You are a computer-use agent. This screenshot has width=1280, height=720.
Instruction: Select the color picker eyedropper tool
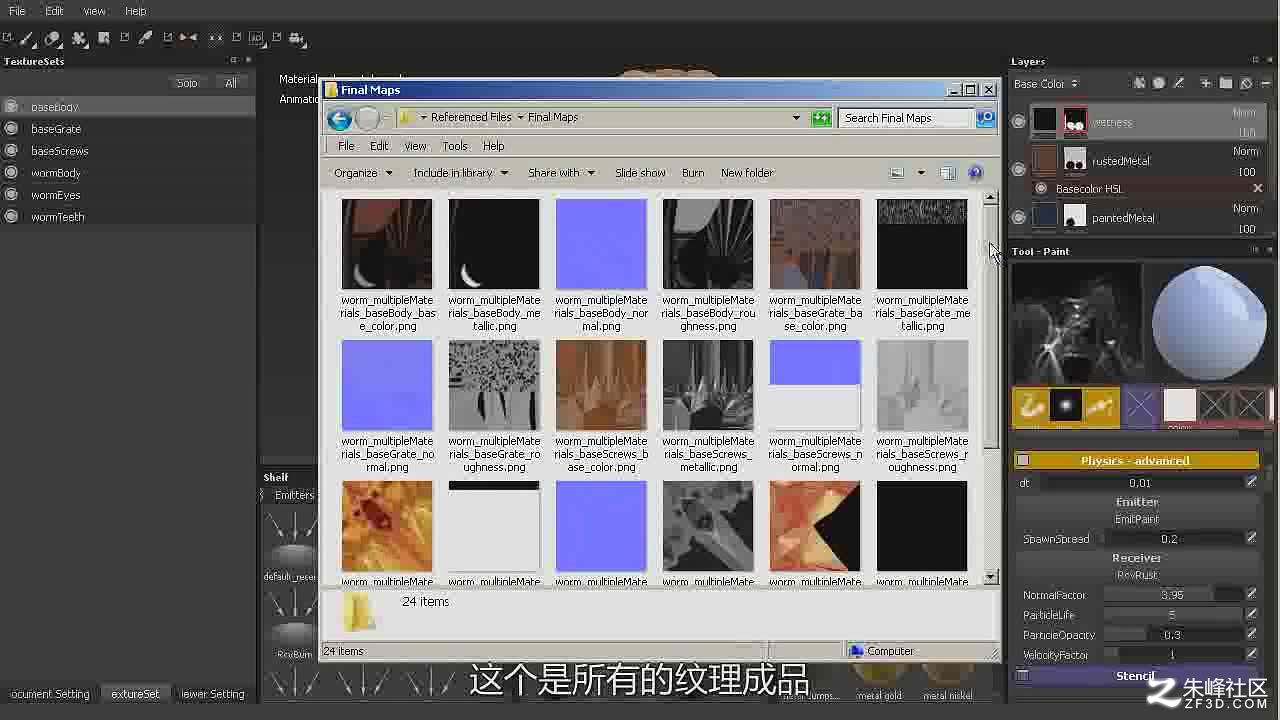(145, 38)
